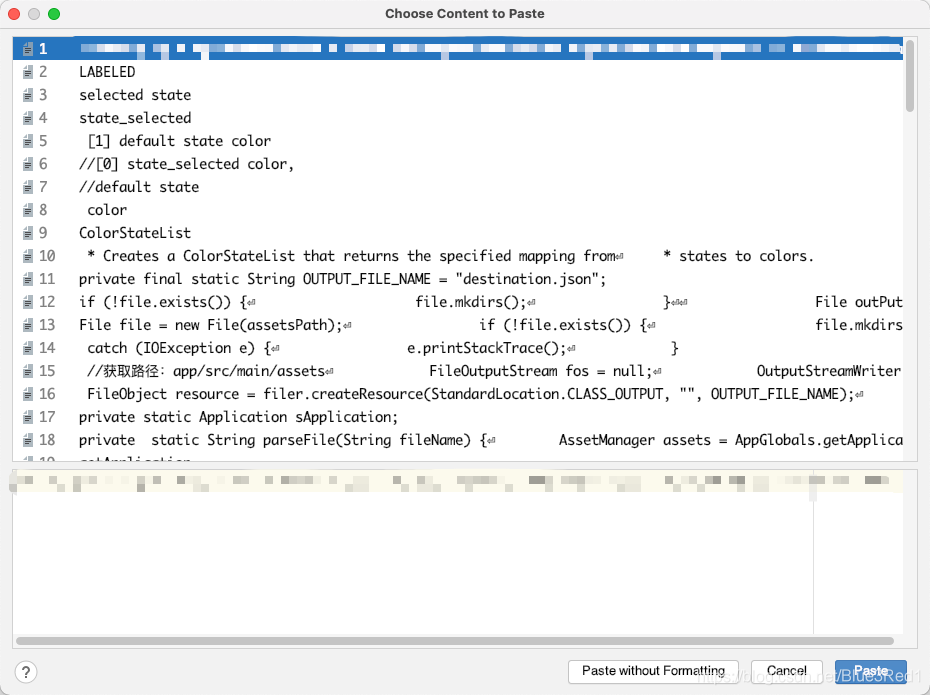Select 'File file = new File(assetsPath)' entry
The width and height of the screenshot is (930, 695).
(458, 325)
